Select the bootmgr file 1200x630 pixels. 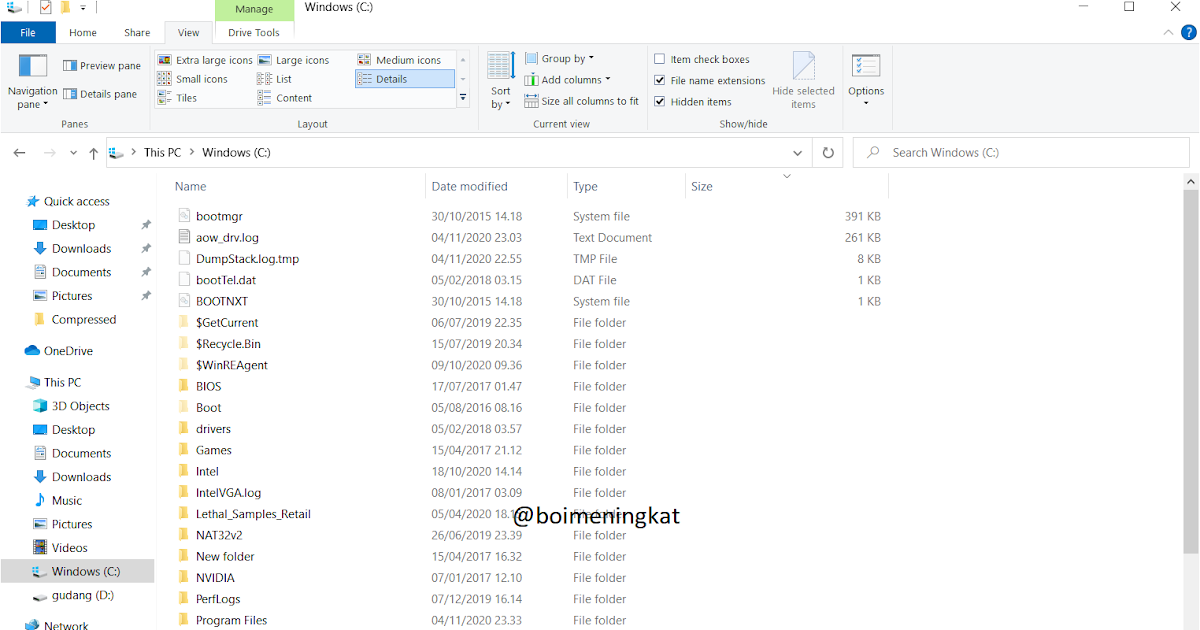point(219,216)
